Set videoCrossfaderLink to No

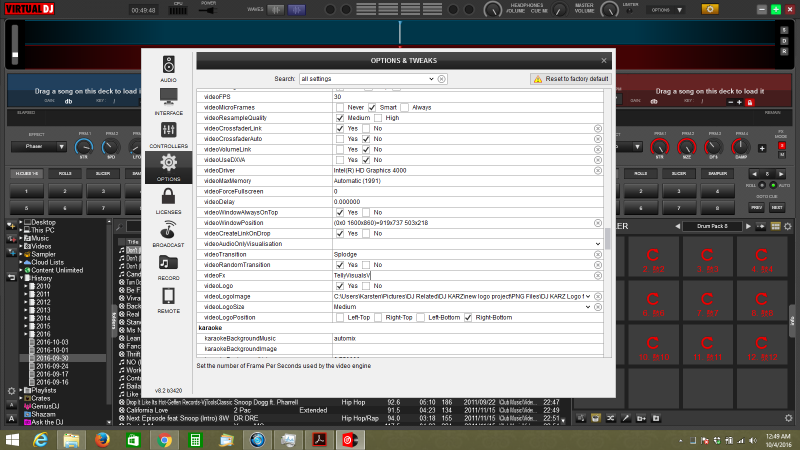click(x=366, y=129)
